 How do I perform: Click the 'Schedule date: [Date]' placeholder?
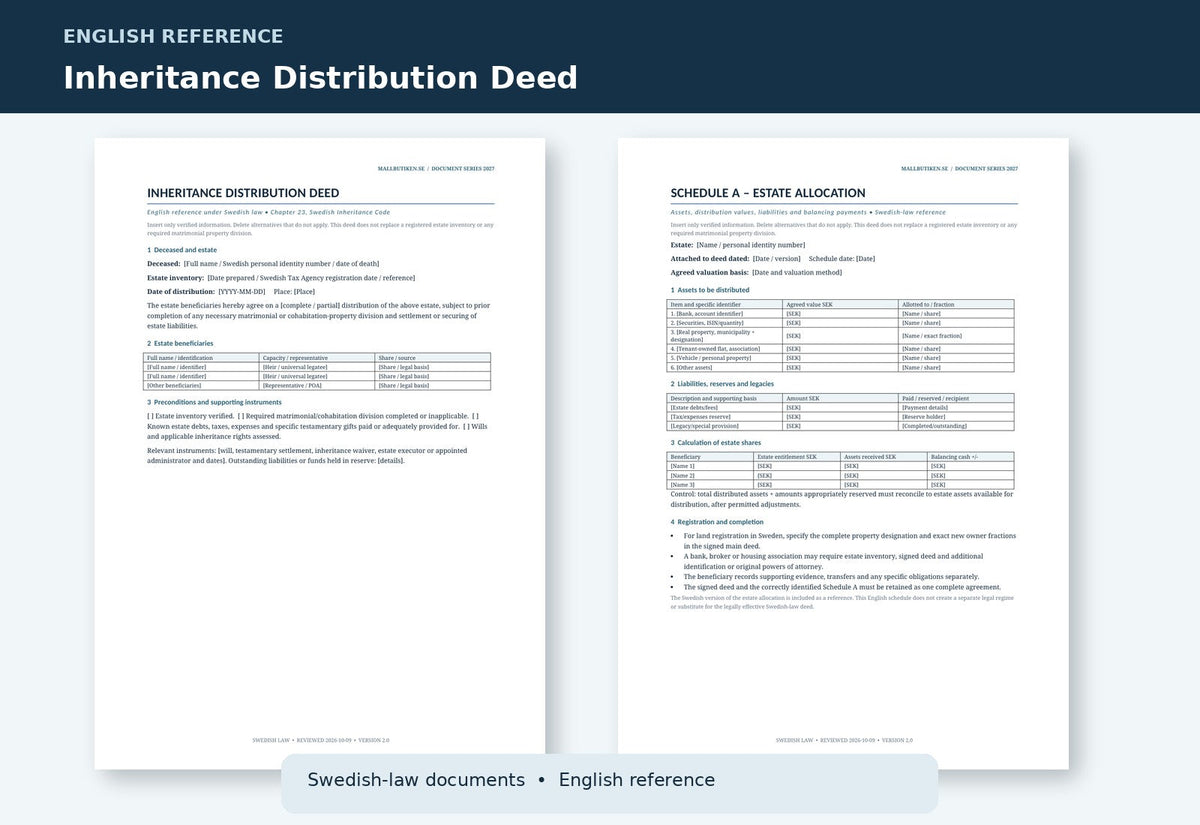tap(842, 258)
